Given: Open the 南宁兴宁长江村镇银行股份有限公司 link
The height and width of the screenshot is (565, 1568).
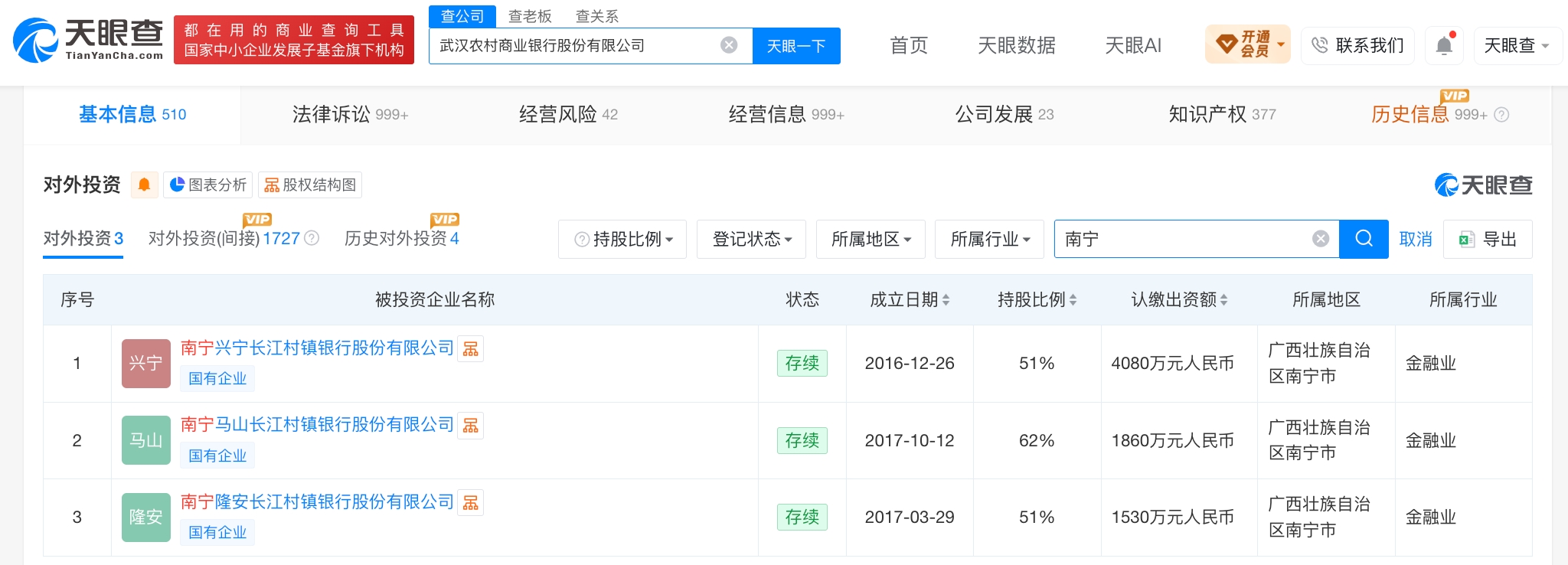Looking at the screenshot, I should click(x=317, y=348).
